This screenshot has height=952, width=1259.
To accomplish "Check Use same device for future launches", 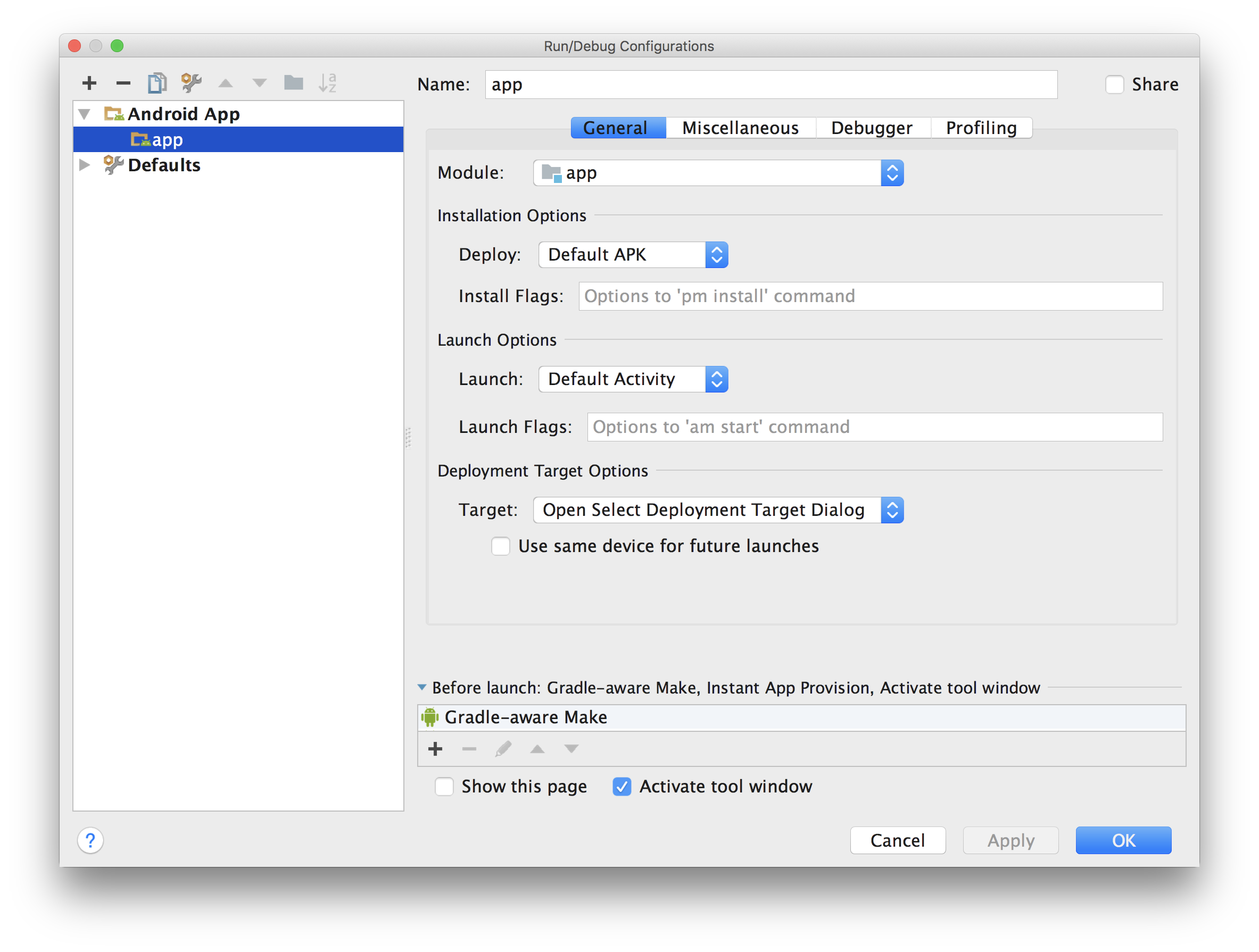I will (500, 546).
